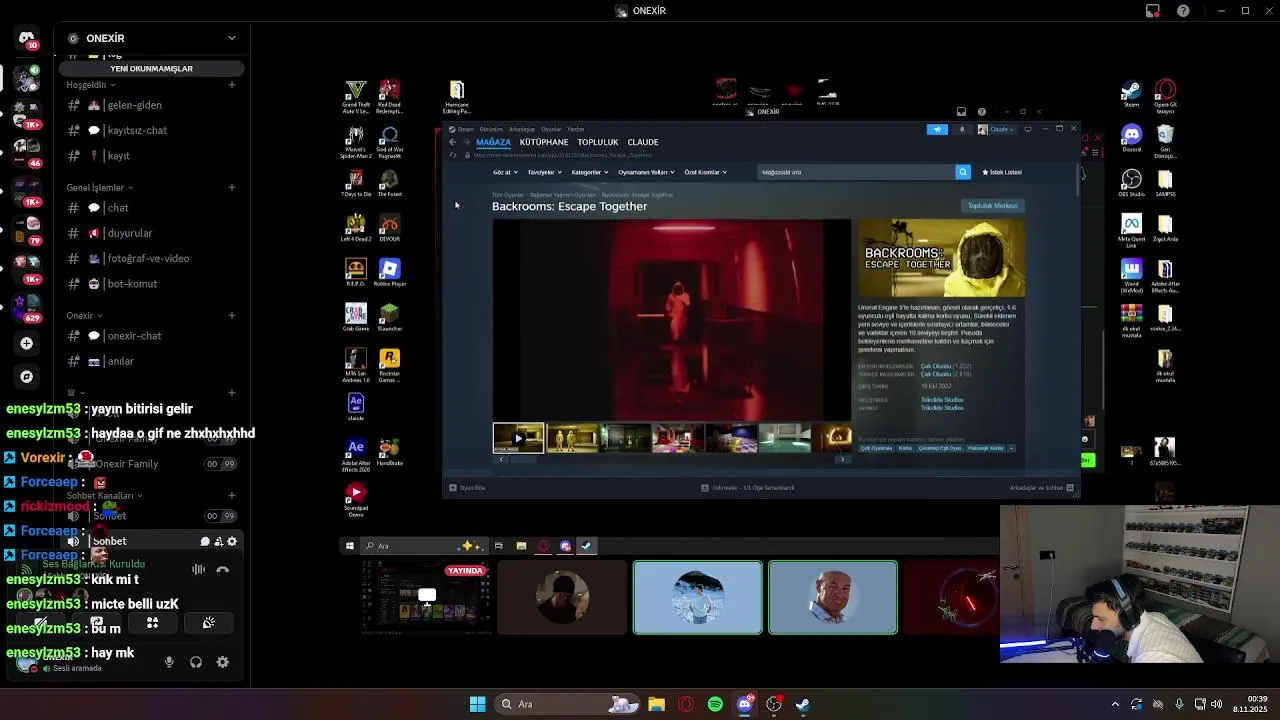Image resolution: width=1280 pixels, height=720 pixels.
Task: Open HandBrake desktop shortcut
Action: pos(390,452)
